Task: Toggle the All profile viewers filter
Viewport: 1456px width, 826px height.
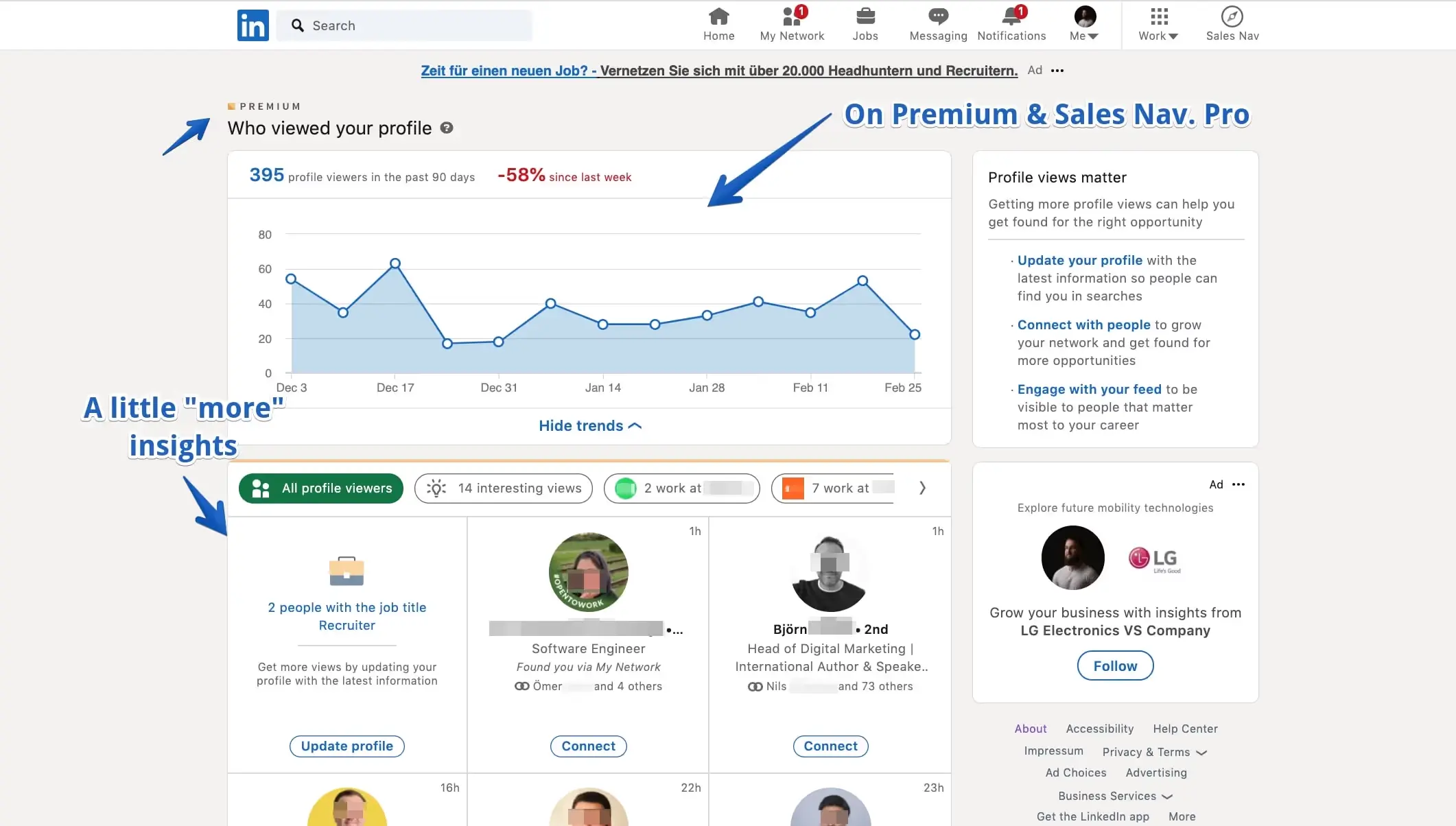Action: pyautogui.click(x=320, y=488)
